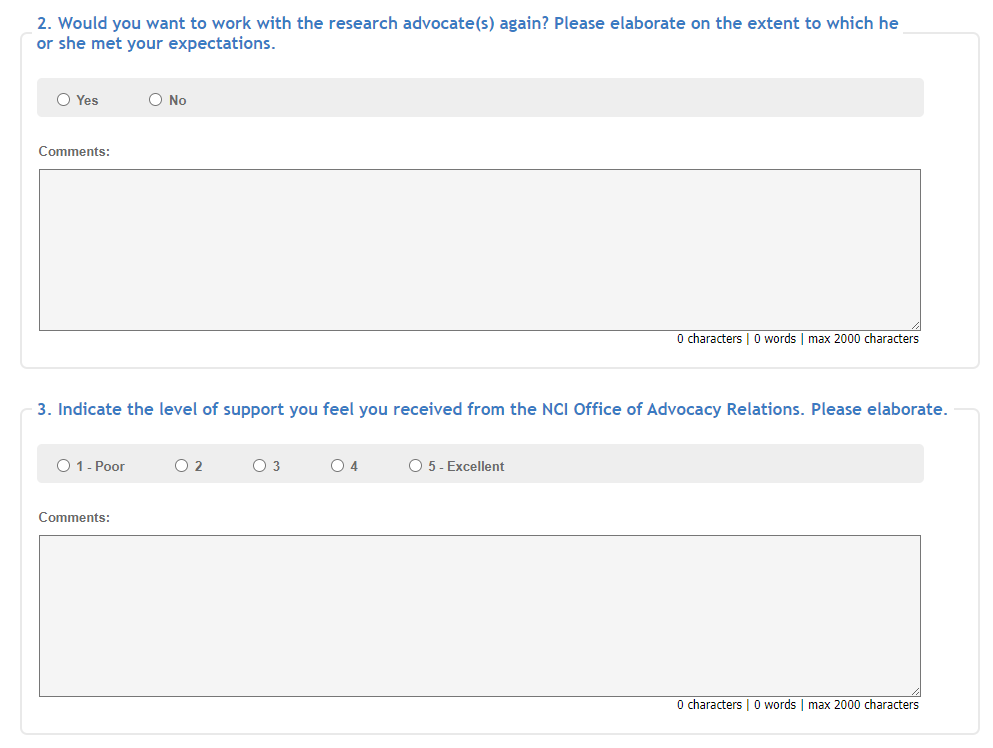Choose the '1 - Poor' support rating

[64, 466]
